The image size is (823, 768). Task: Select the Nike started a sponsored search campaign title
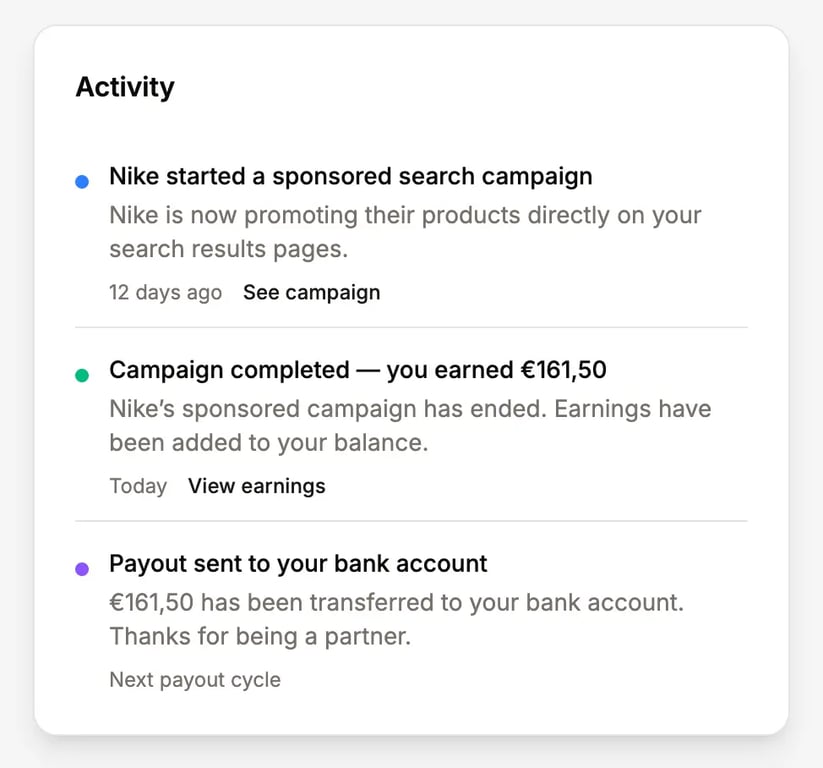coord(350,177)
